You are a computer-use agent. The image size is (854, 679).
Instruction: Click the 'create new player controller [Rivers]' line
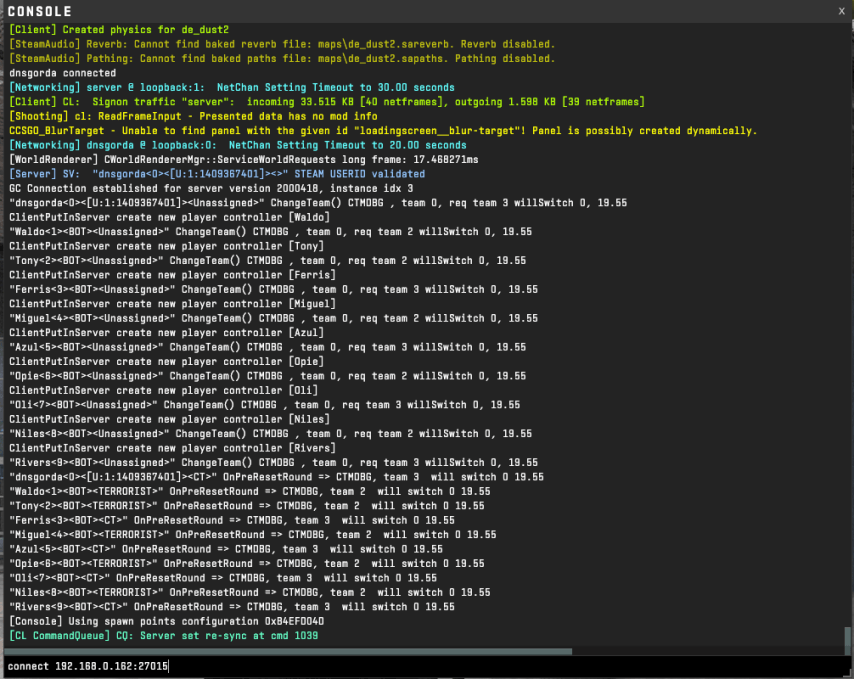172,448
